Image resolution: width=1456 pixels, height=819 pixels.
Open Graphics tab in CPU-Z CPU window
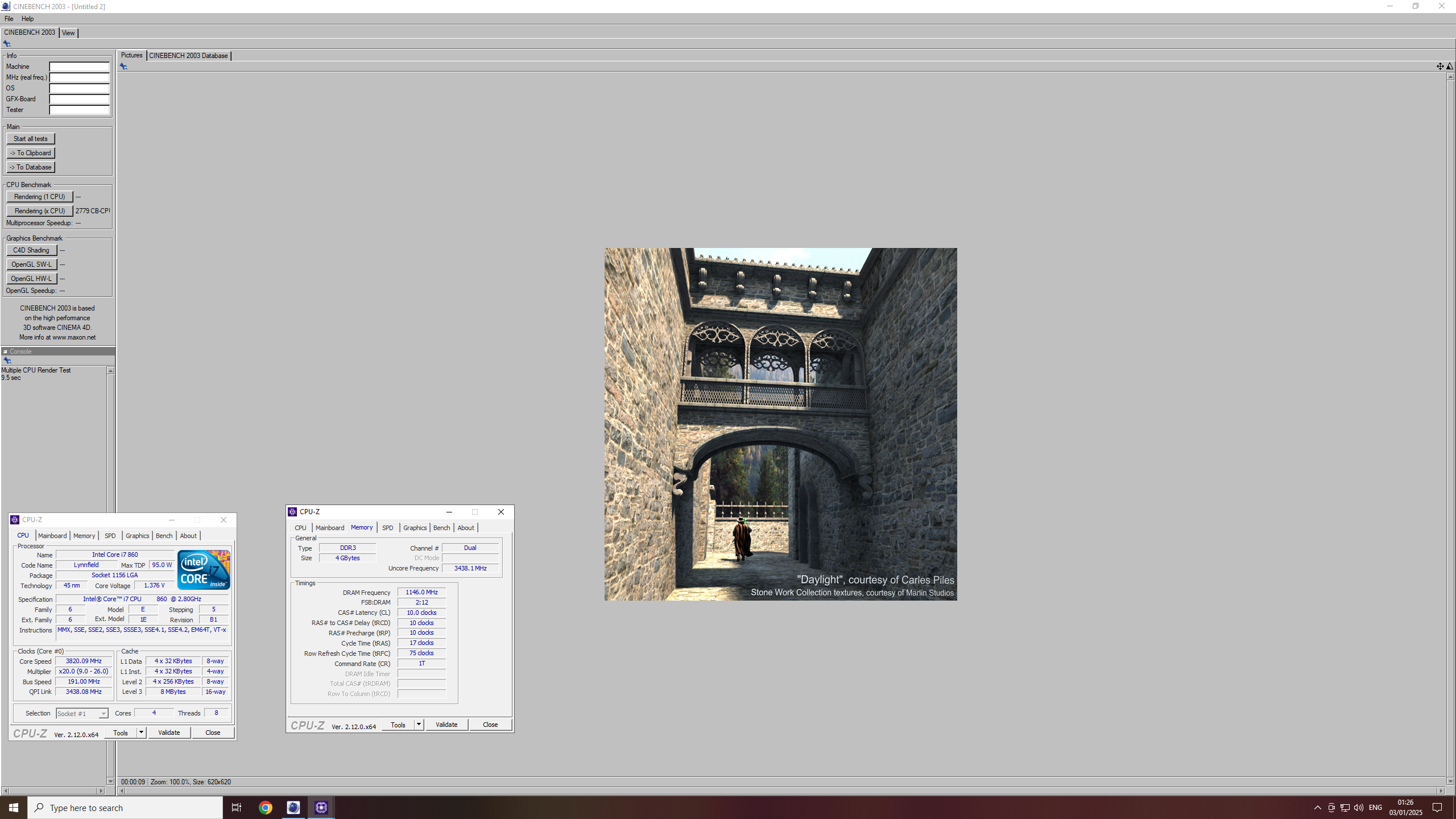point(138,536)
